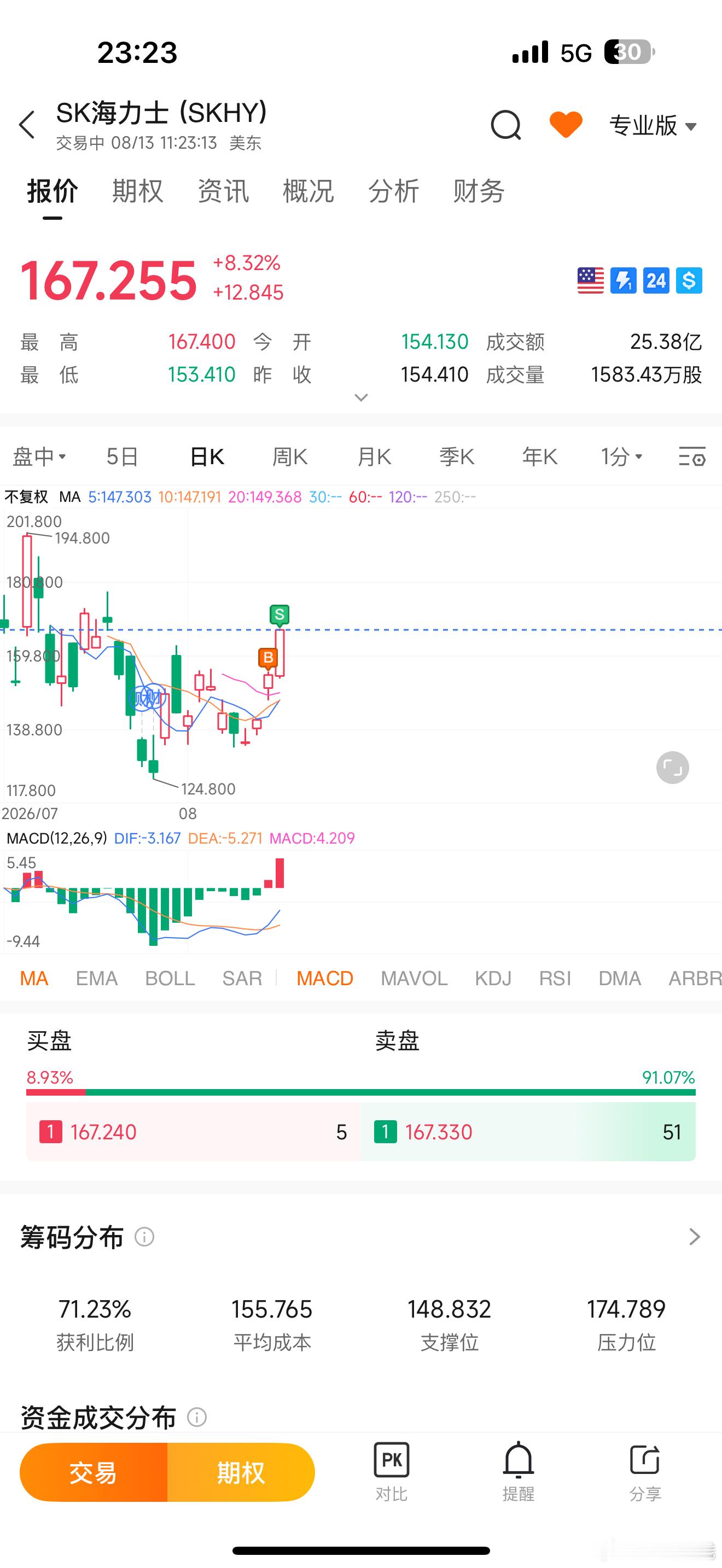Tap cellular signal bars in status bar
Viewport: 722px width, 1568px height.
pyautogui.click(x=530, y=52)
